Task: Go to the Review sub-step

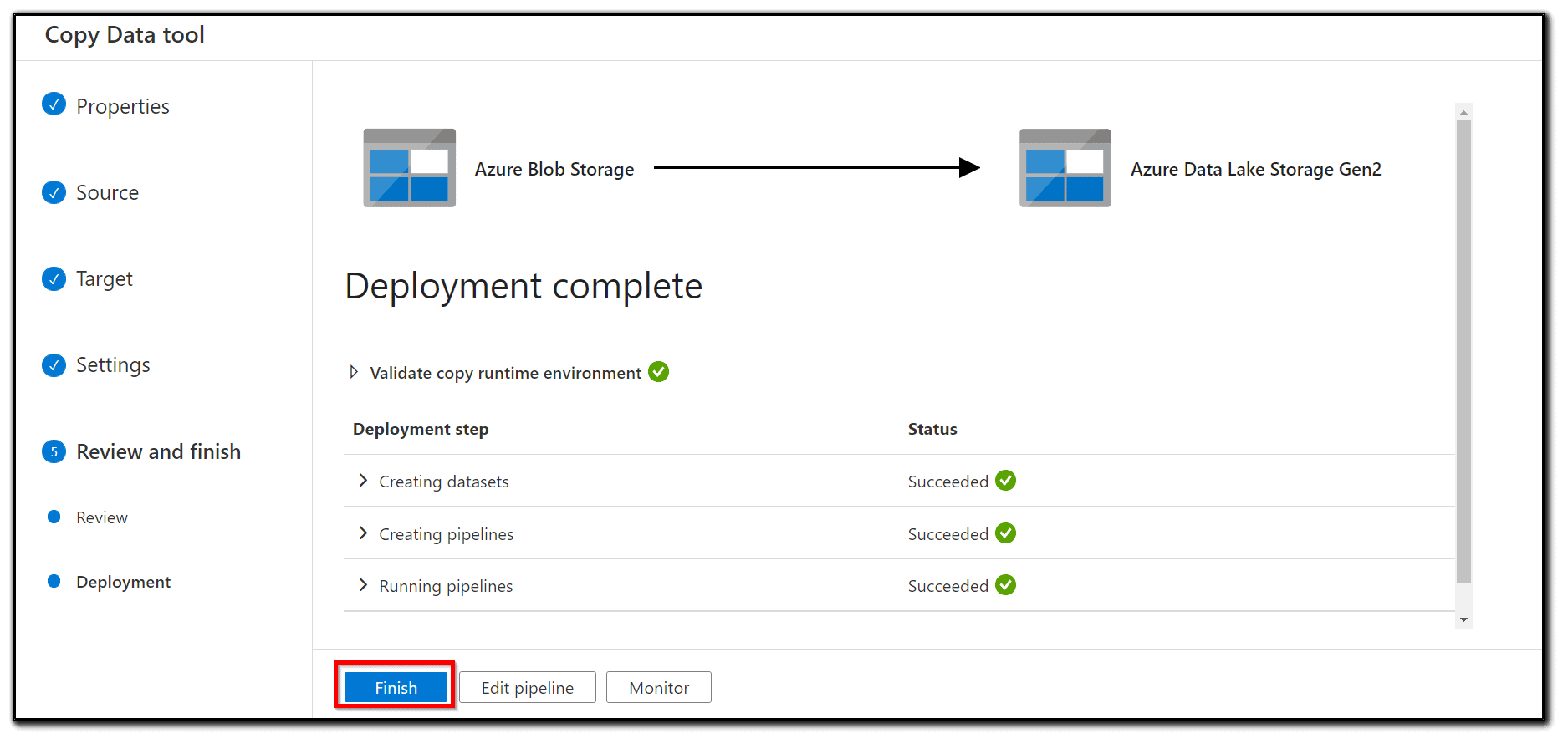Action: [x=102, y=517]
